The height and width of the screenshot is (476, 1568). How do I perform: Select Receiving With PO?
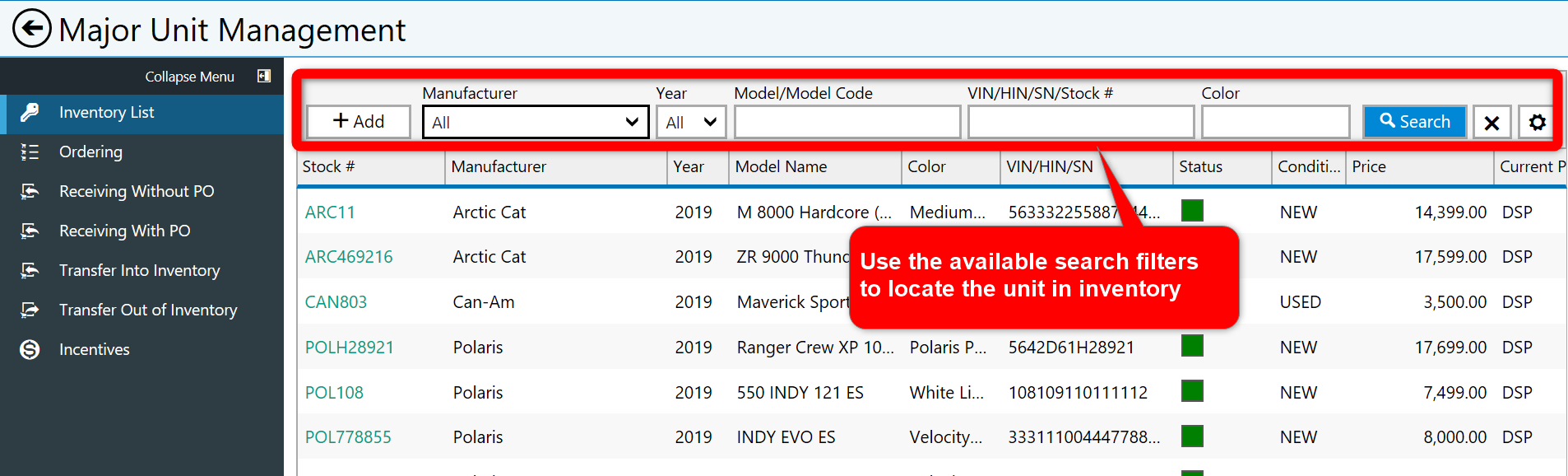click(141, 231)
